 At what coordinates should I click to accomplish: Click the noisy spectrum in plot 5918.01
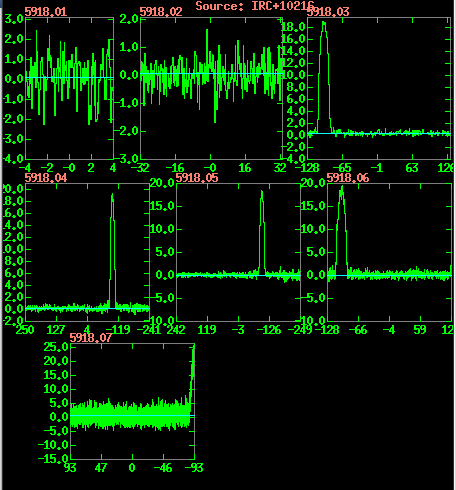[69, 77]
